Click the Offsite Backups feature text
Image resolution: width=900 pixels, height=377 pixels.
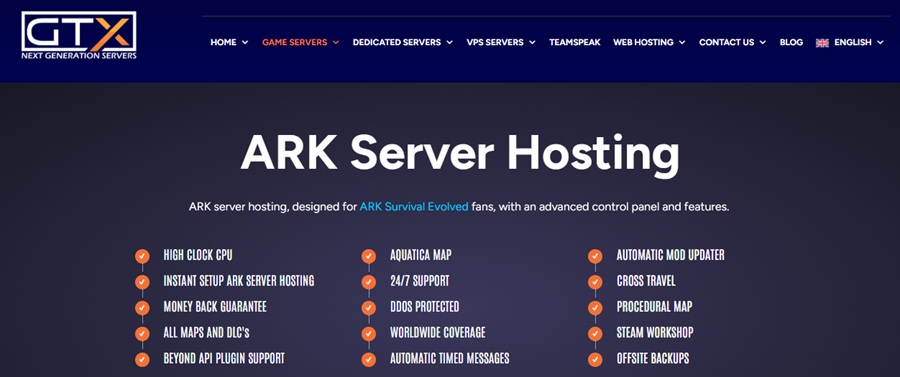[x=653, y=359]
